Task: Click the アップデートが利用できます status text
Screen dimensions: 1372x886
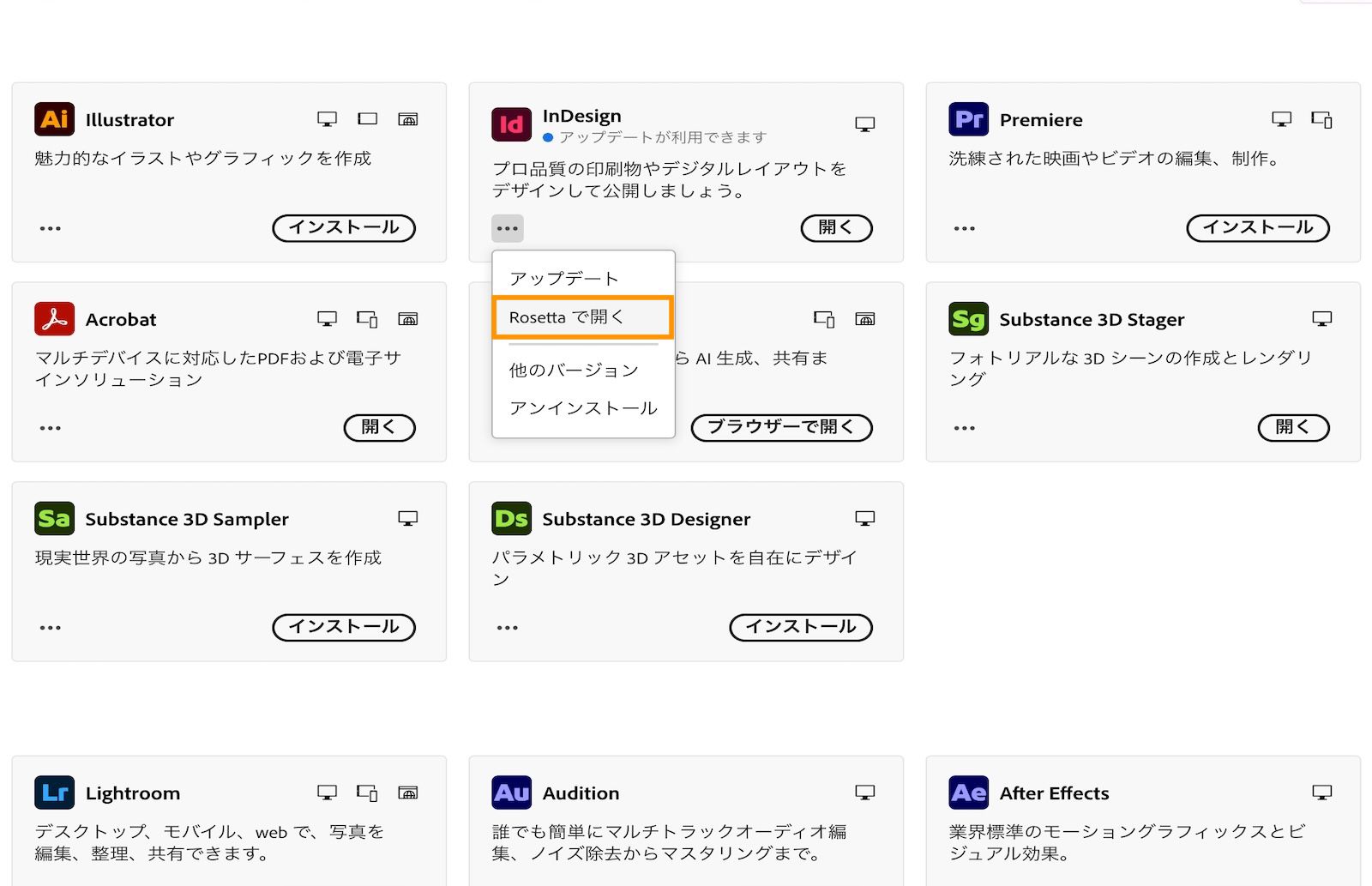Action: (x=663, y=137)
